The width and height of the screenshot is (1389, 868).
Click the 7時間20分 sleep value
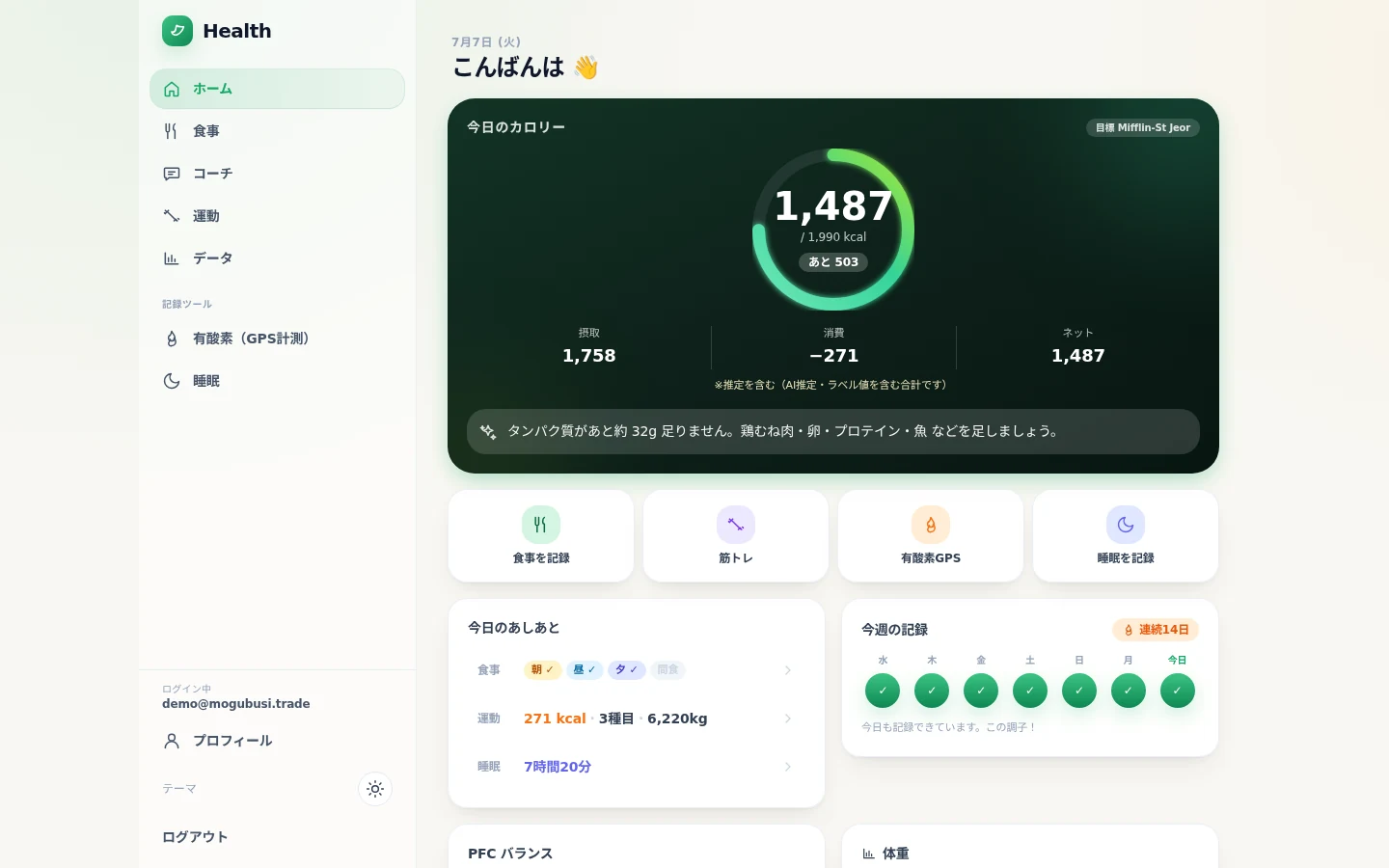point(558,767)
